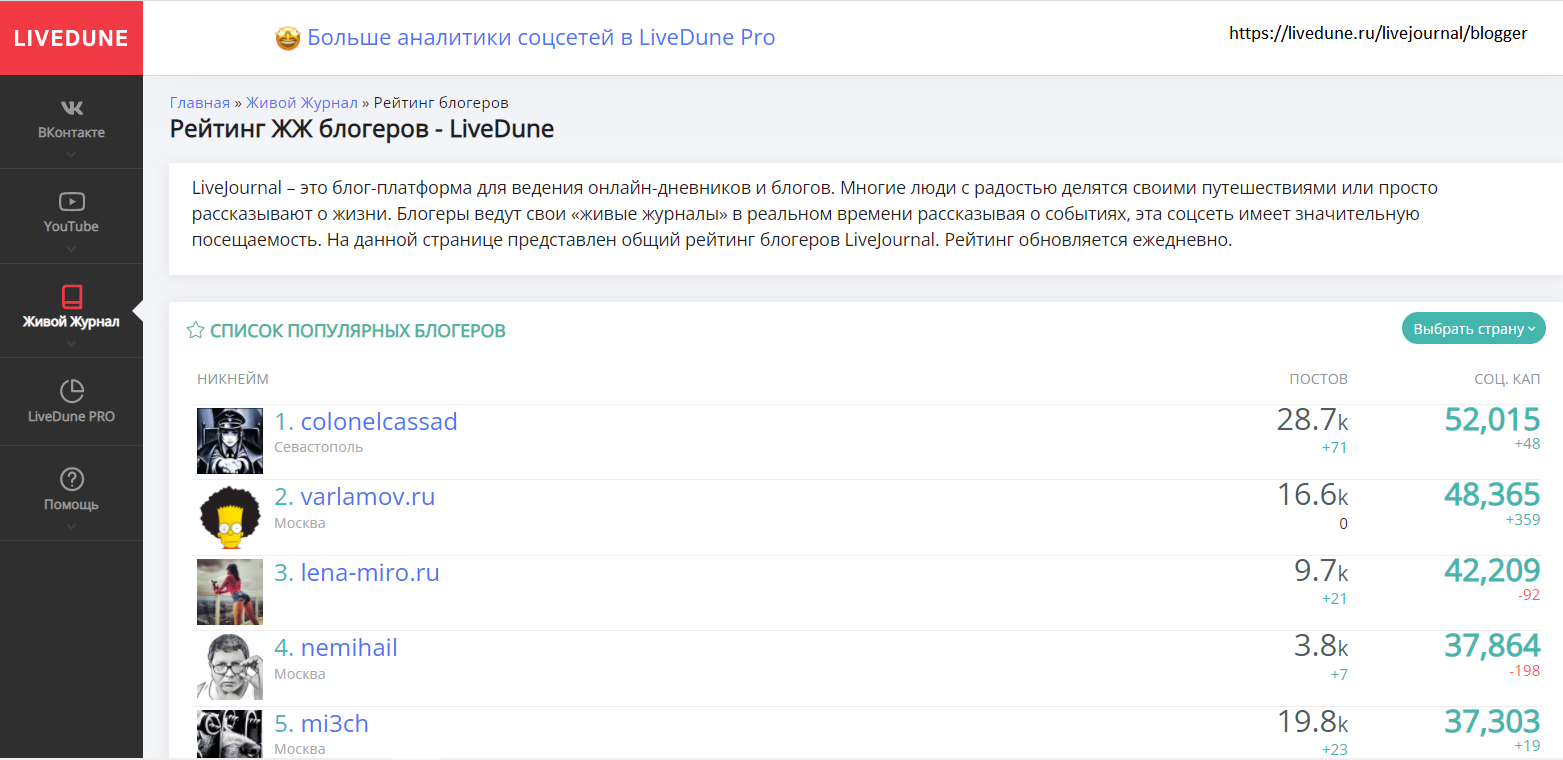Image resolution: width=1563 pixels, height=760 pixels.
Task: Go to Живой Журнал in the breadcrumb
Action: click(x=302, y=102)
